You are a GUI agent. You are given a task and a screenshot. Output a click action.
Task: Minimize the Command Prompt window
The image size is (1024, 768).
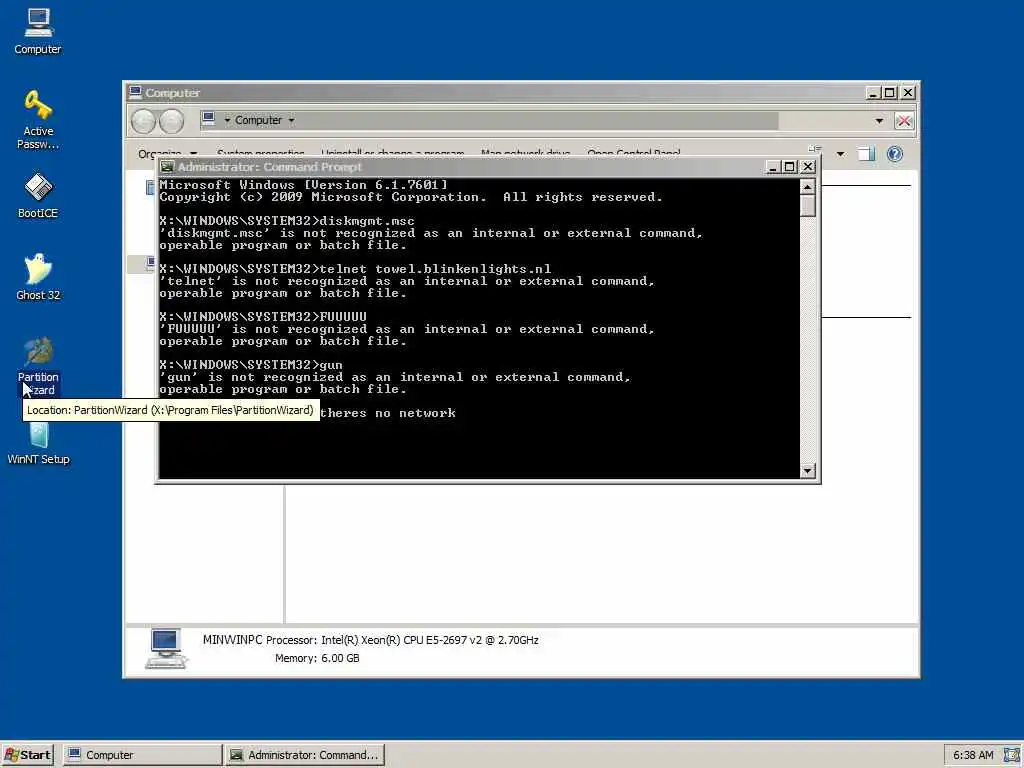coord(772,167)
